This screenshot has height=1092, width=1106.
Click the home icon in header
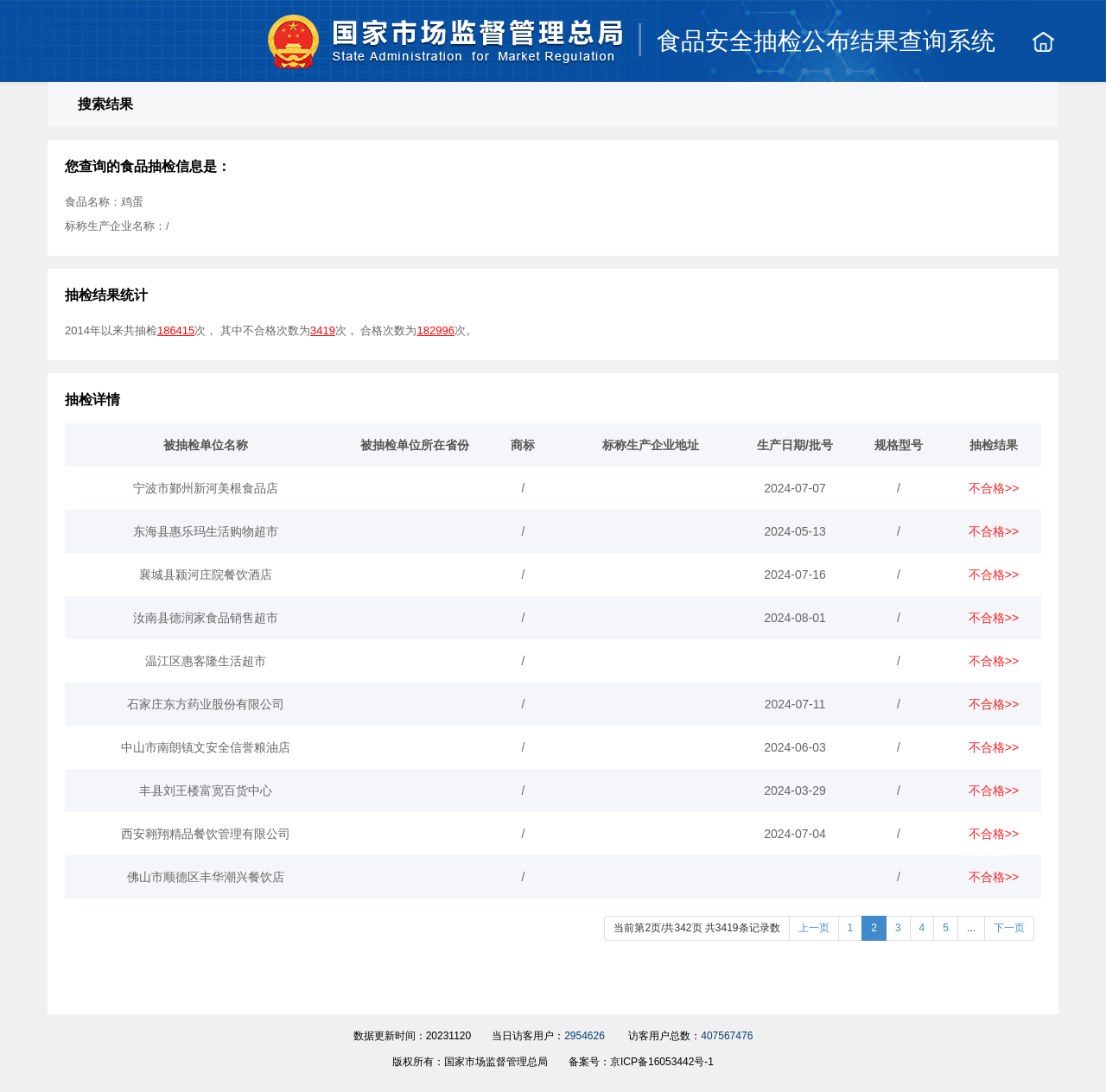pos(1043,41)
